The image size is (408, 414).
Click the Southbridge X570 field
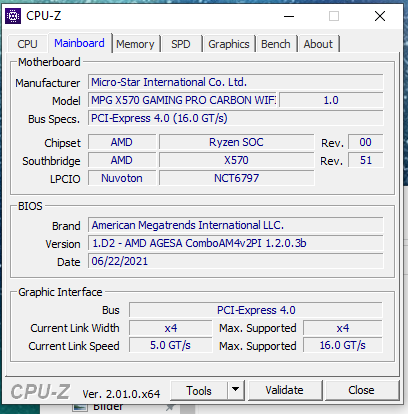coord(236,160)
